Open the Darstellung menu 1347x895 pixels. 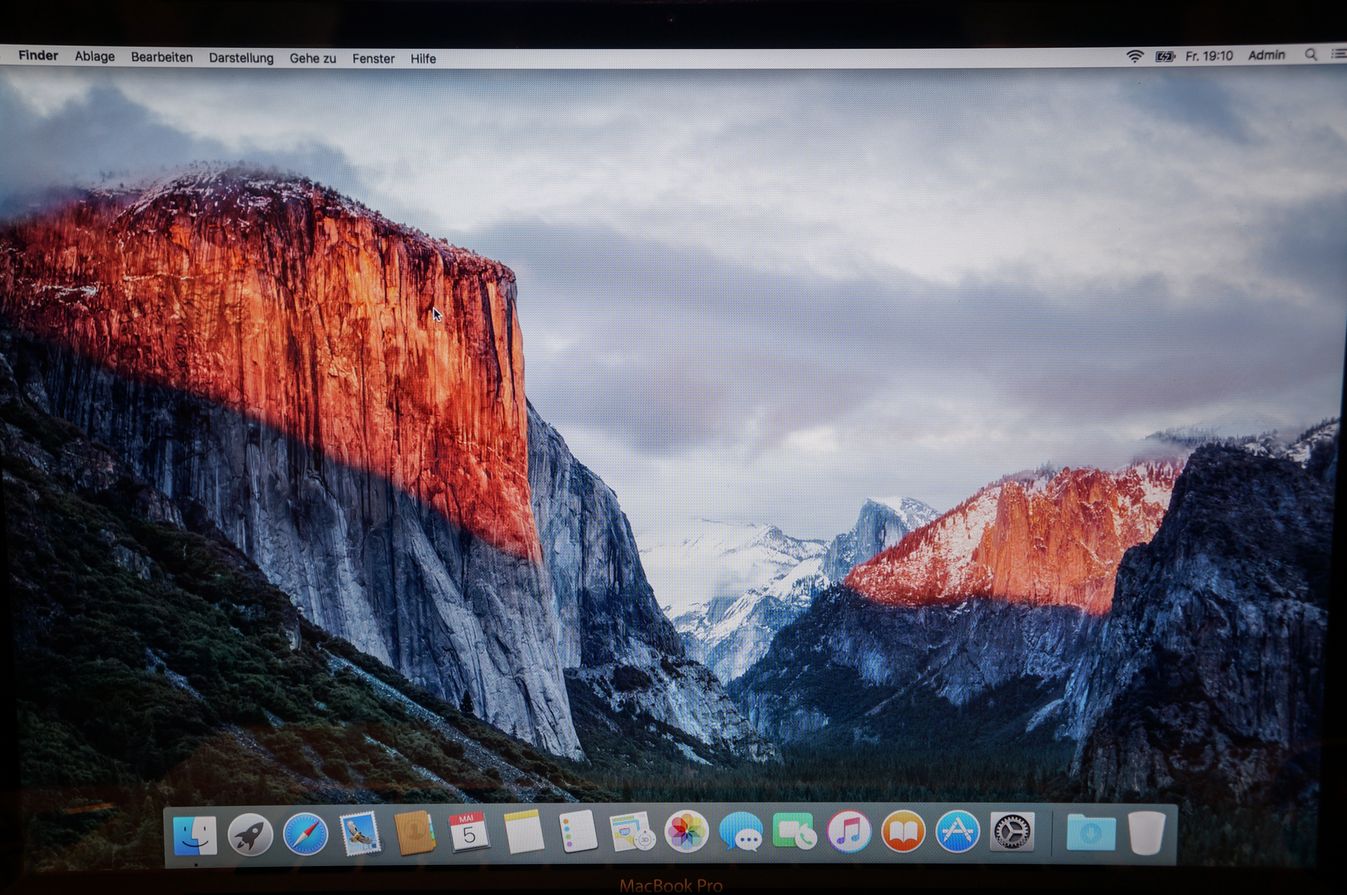(x=241, y=58)
